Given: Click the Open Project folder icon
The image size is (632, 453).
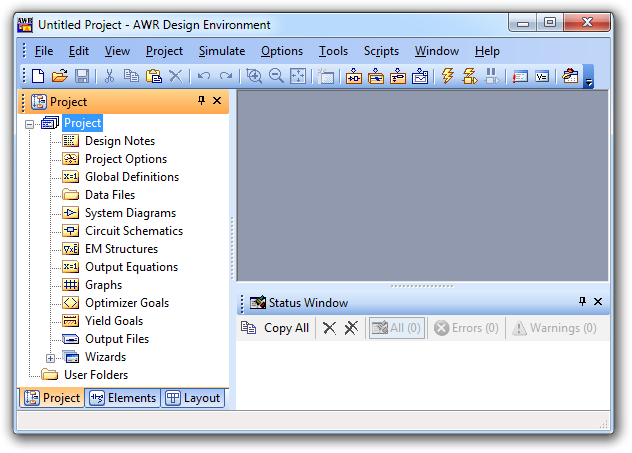Looking at the screenshot, I should tap(60, 76).
